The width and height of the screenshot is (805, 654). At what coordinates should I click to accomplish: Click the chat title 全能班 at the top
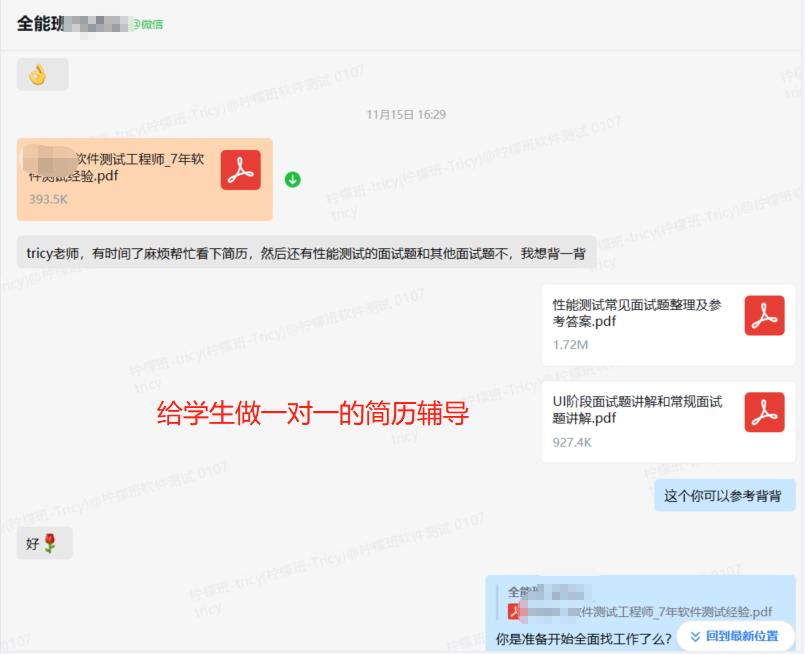(x=40, y=23)
